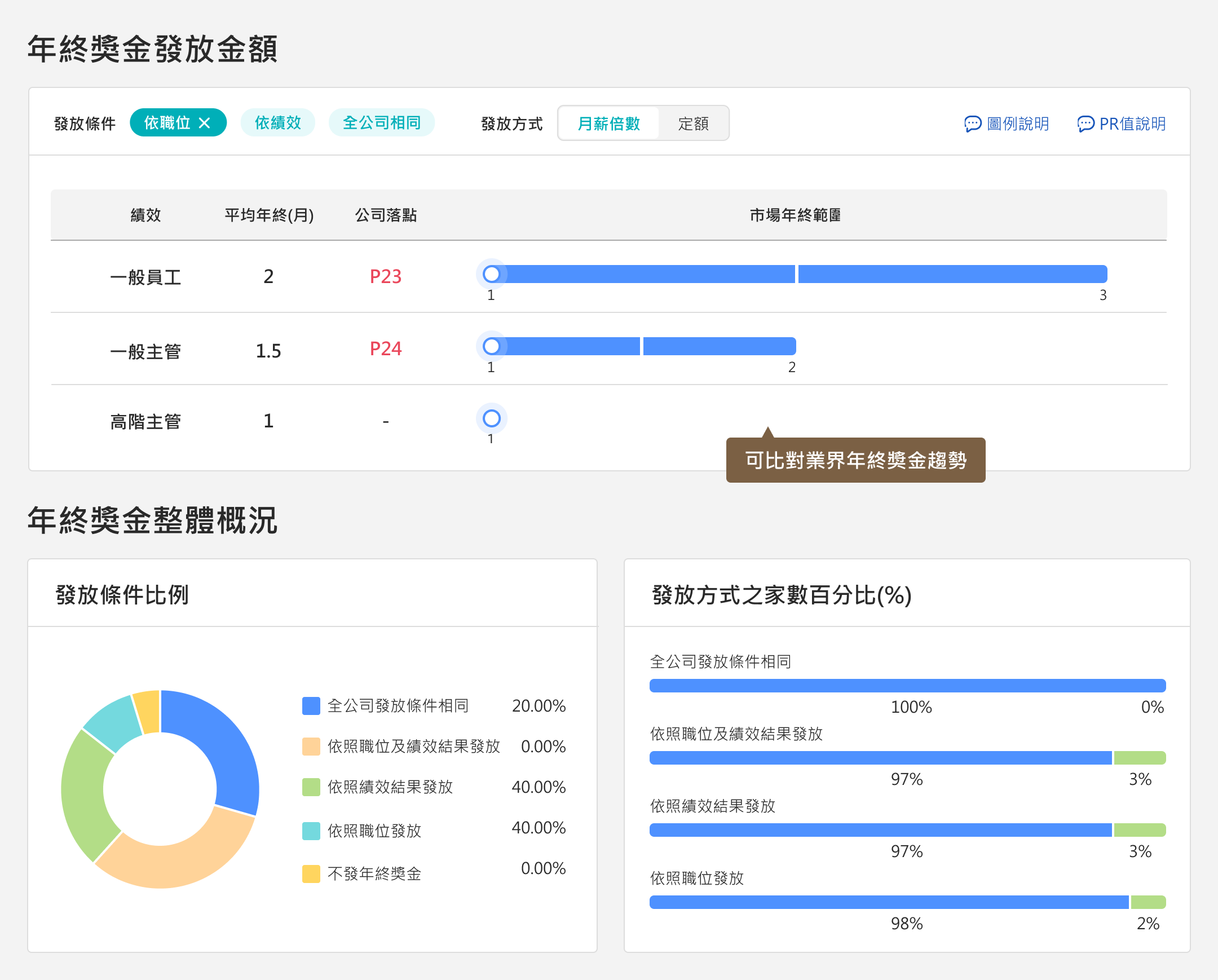Click green swatch for 依照績效結果發放 legend

coord(311,787)
